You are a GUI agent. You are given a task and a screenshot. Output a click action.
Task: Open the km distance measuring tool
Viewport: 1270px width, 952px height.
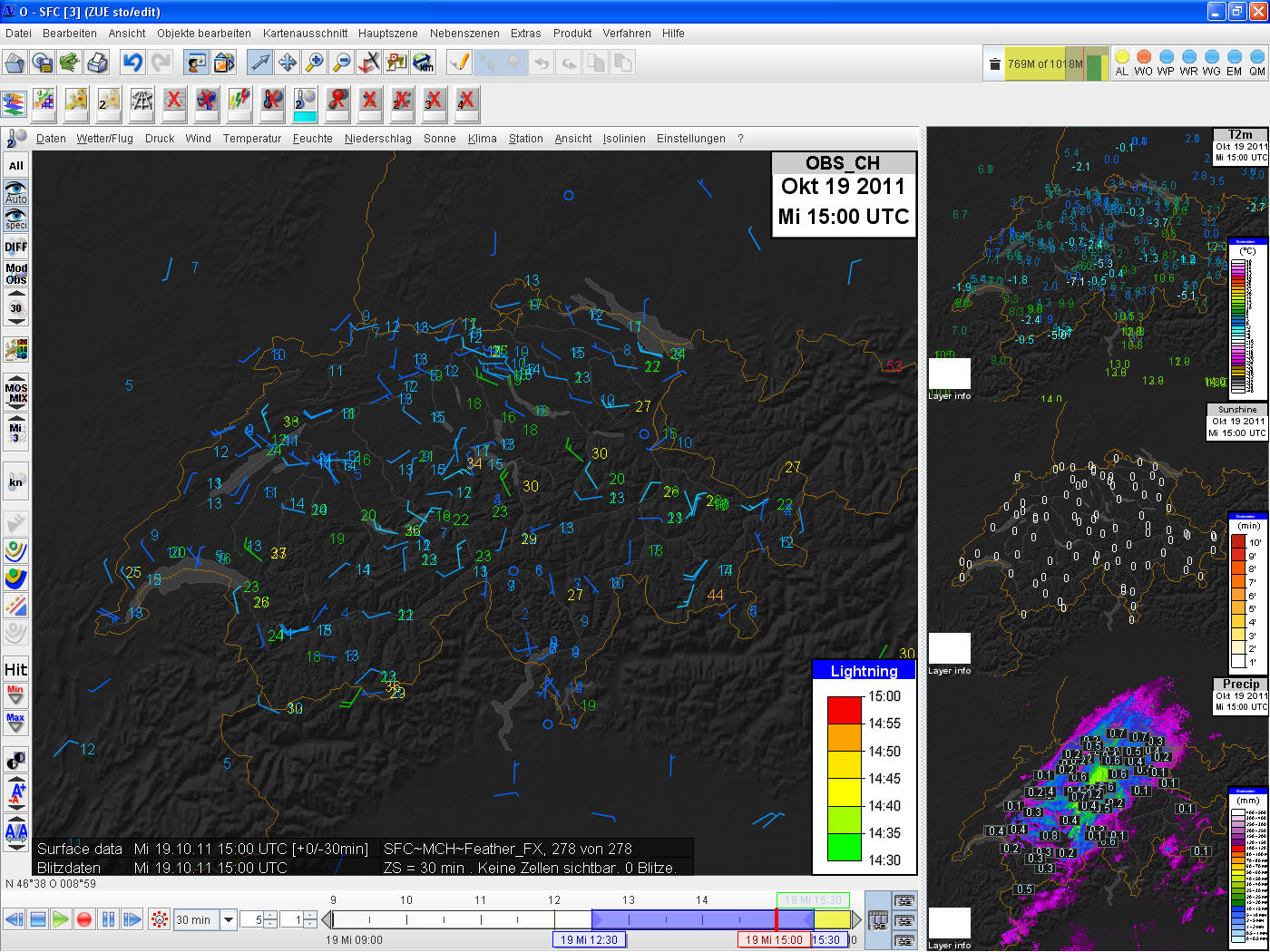click(x=424, y=63)
